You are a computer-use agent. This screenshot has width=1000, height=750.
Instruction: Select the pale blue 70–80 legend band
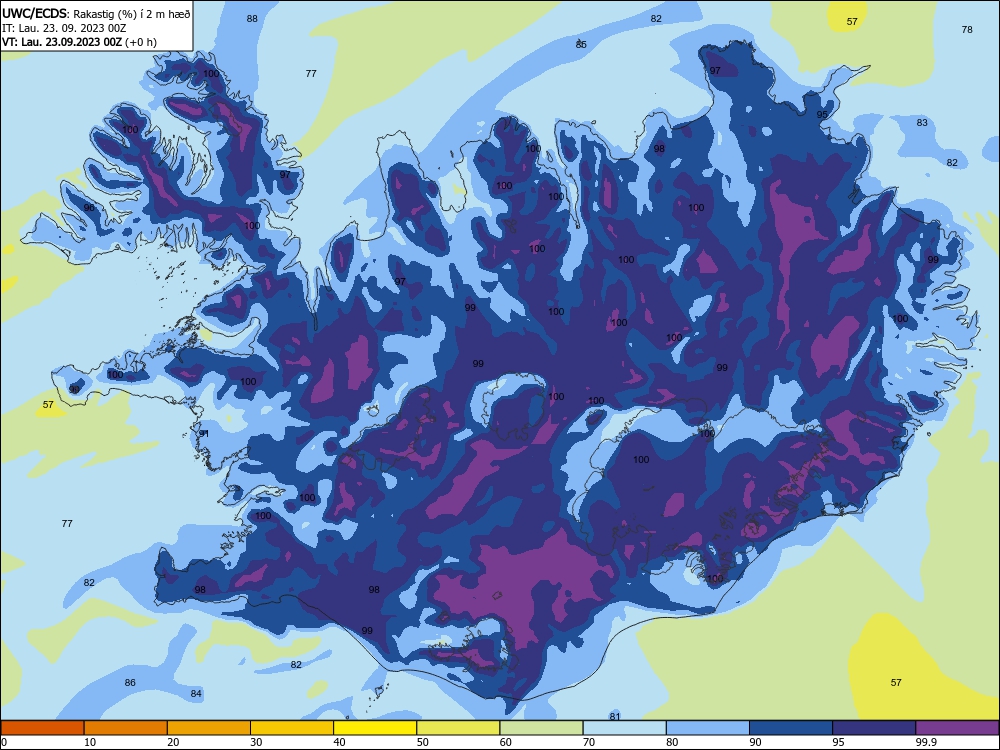[624, 728]
